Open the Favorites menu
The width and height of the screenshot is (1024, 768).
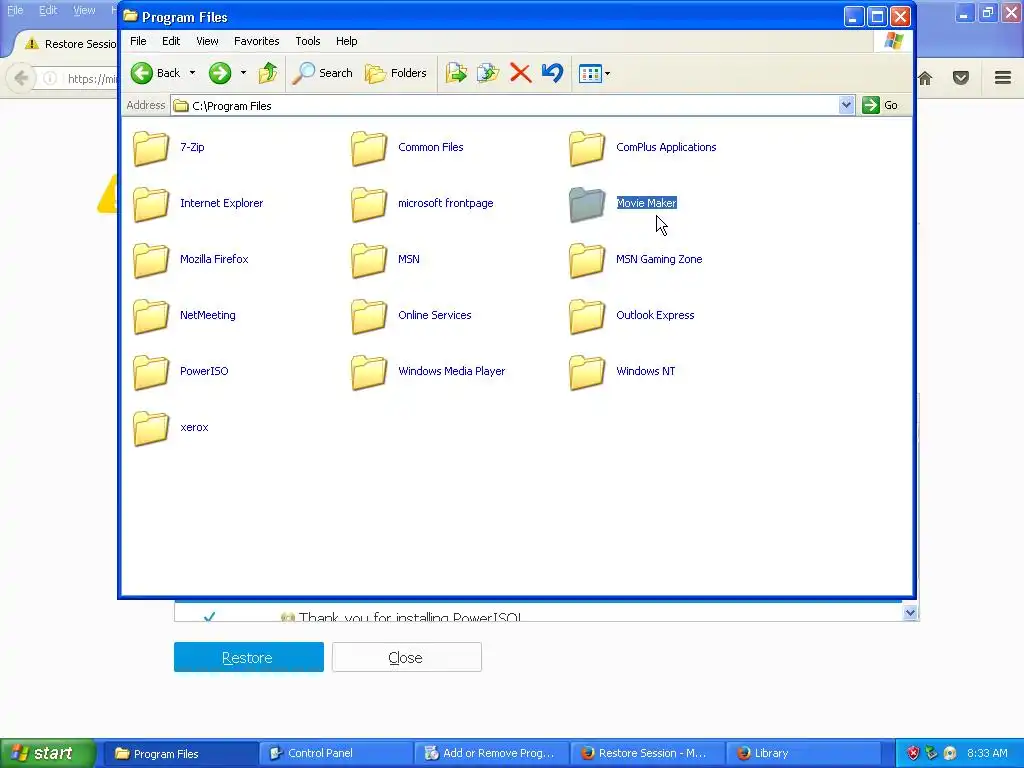tap(257, 41)
